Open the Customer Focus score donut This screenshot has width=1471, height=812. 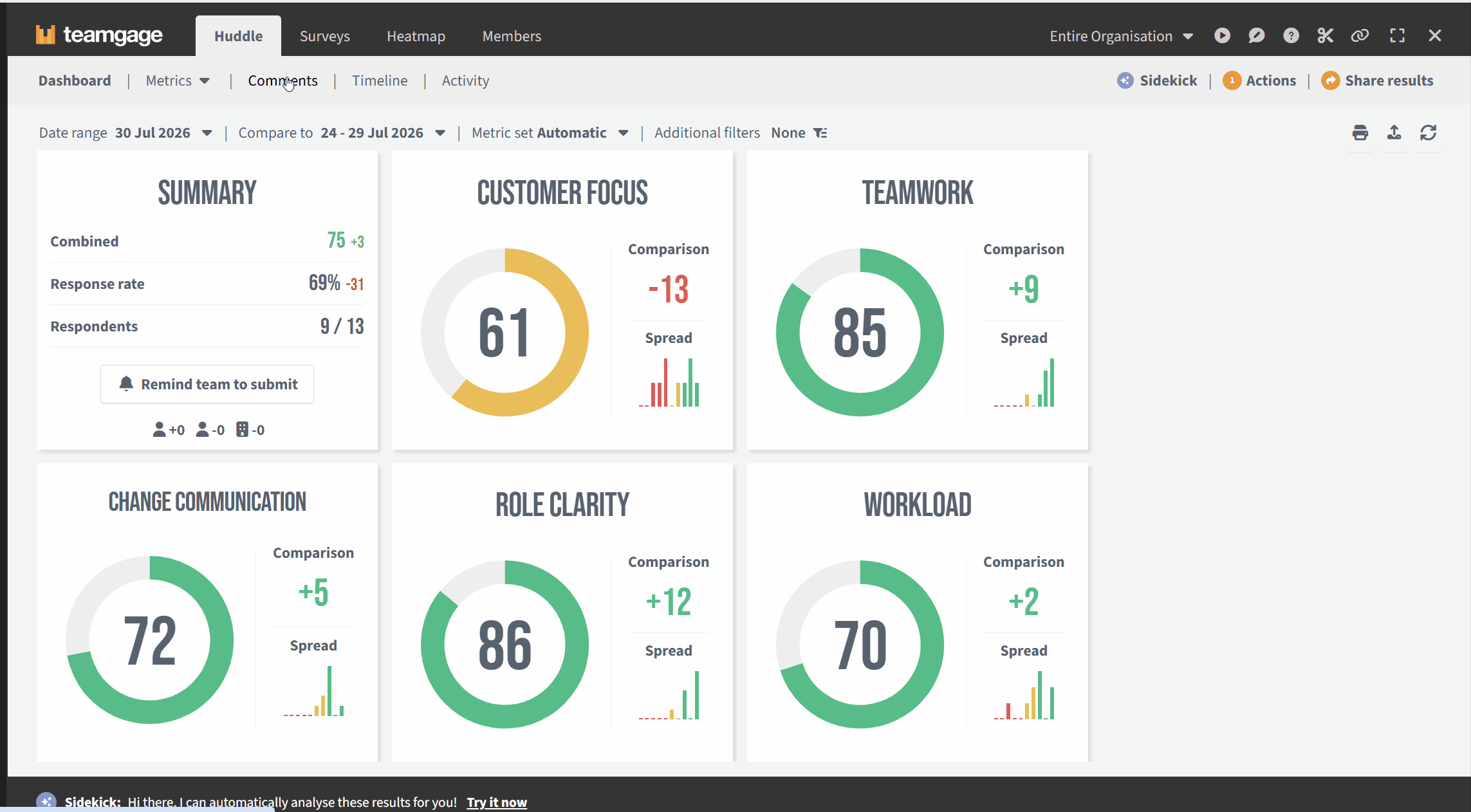(x=504, y=332)
